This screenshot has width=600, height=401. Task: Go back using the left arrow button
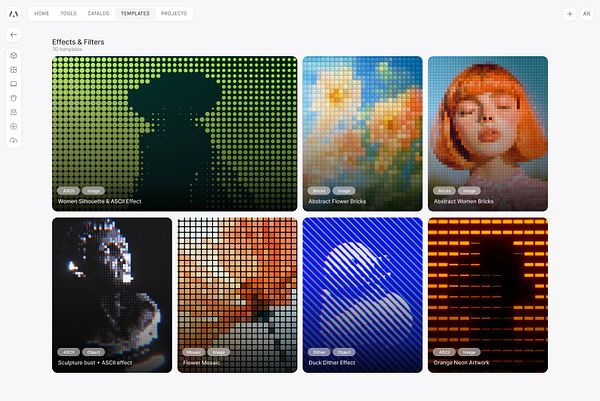click(14, 35)
